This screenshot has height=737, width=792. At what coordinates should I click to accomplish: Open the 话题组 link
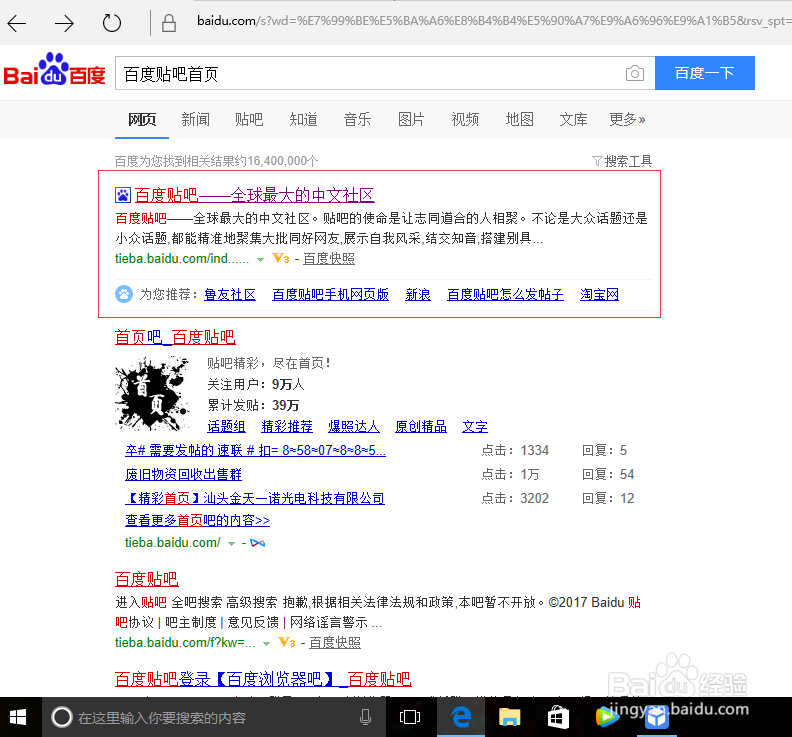(226, 426)
